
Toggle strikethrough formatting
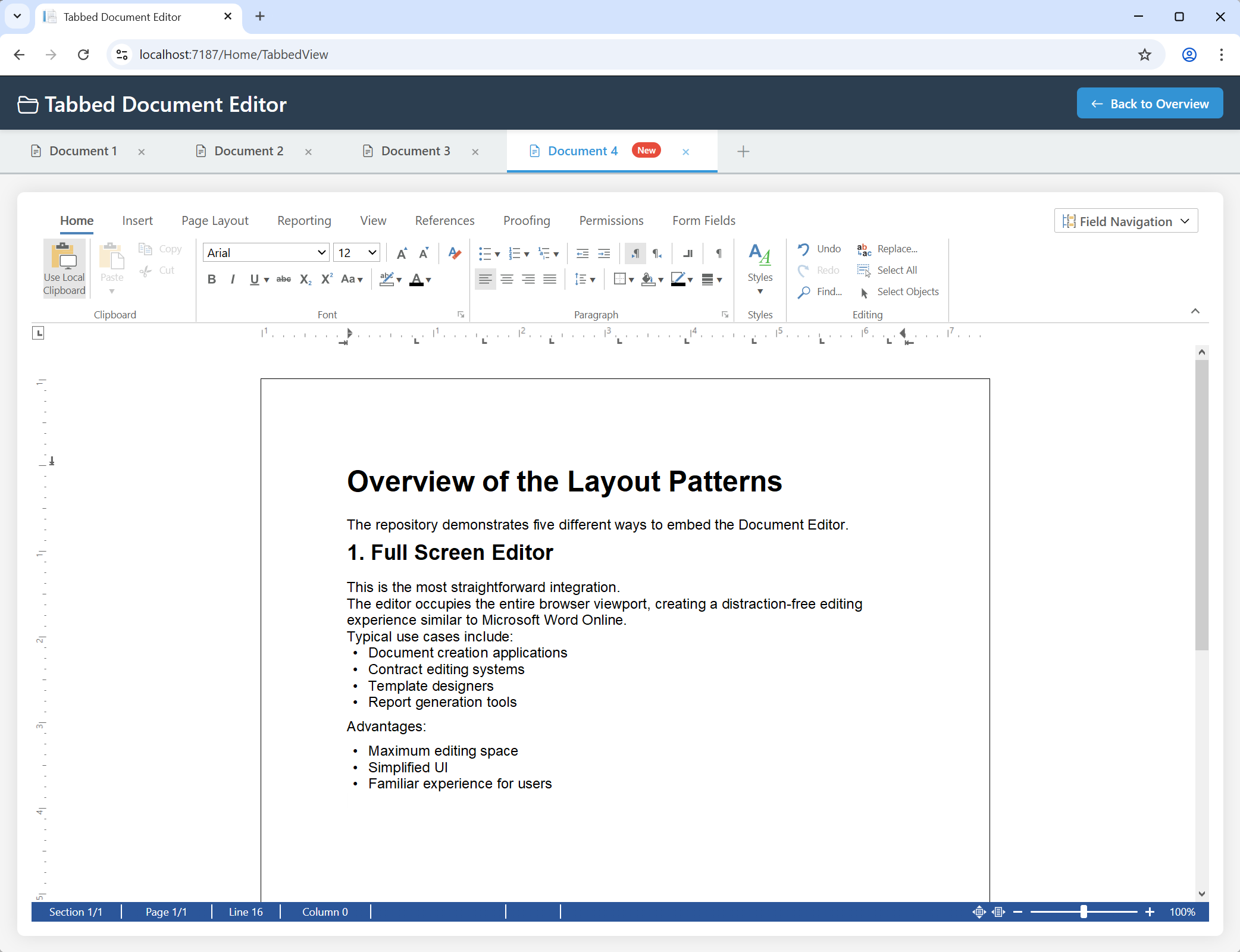[283, 279]
